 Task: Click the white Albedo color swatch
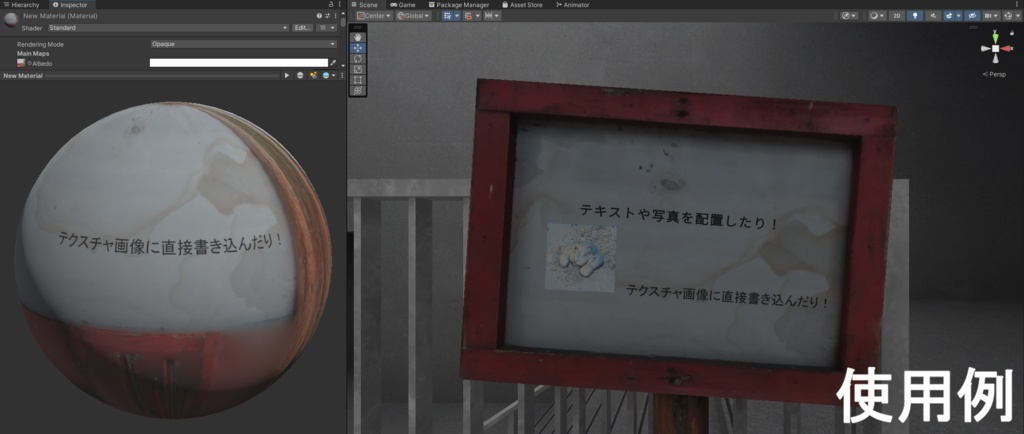(x=238, y=63)
